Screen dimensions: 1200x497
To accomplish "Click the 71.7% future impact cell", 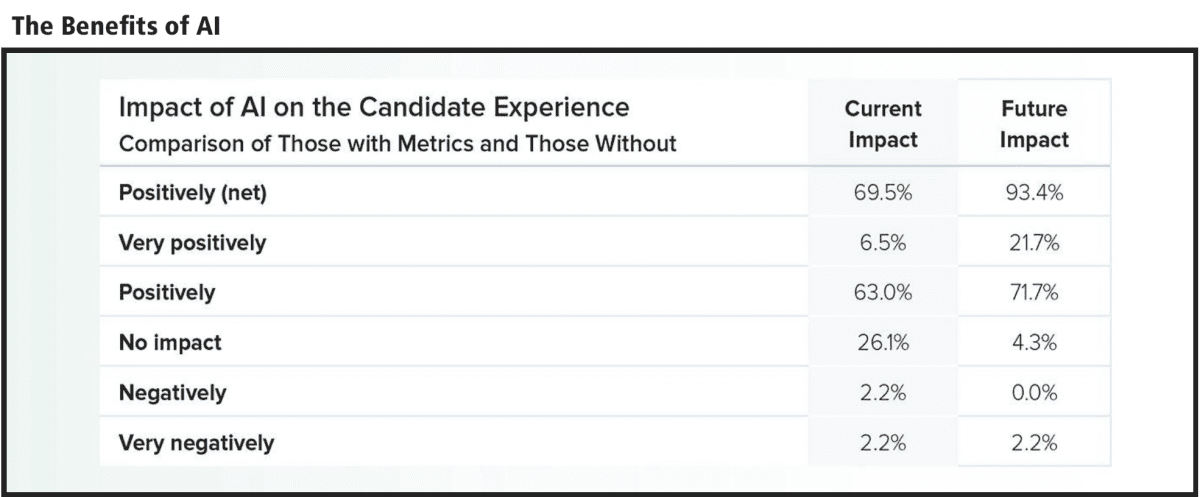I will 1034,293.
